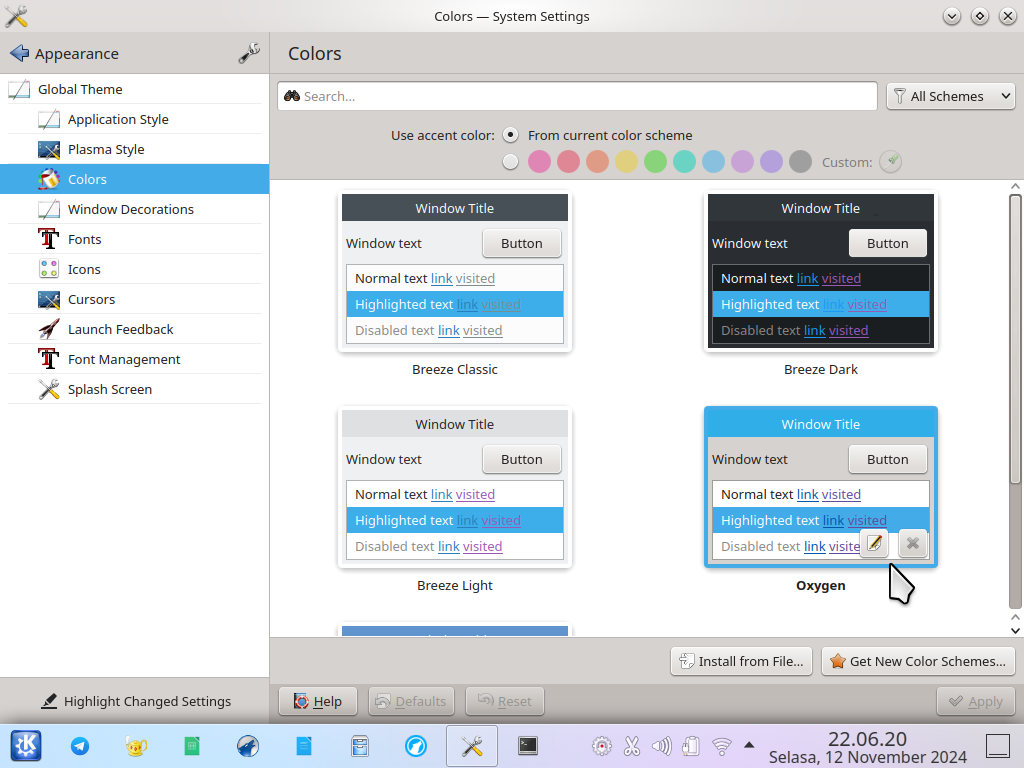
Task: Open Help
Action: point(318,701)
